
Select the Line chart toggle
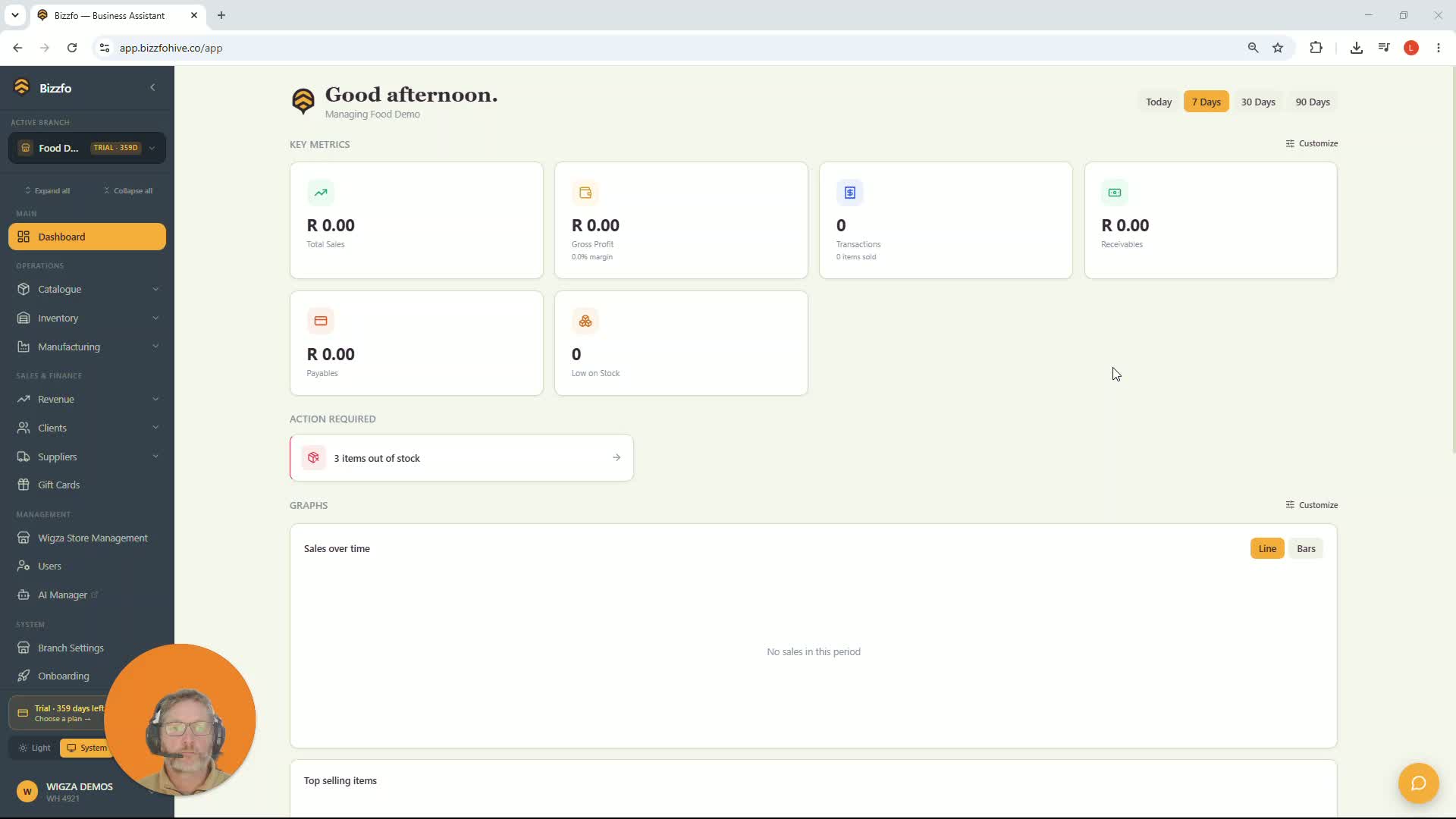pyautogui.click(x=1267, y=548)
